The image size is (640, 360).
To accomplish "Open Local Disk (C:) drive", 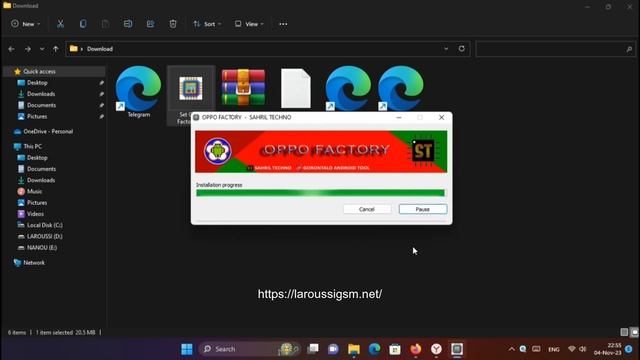I will [x=44, y=225].
